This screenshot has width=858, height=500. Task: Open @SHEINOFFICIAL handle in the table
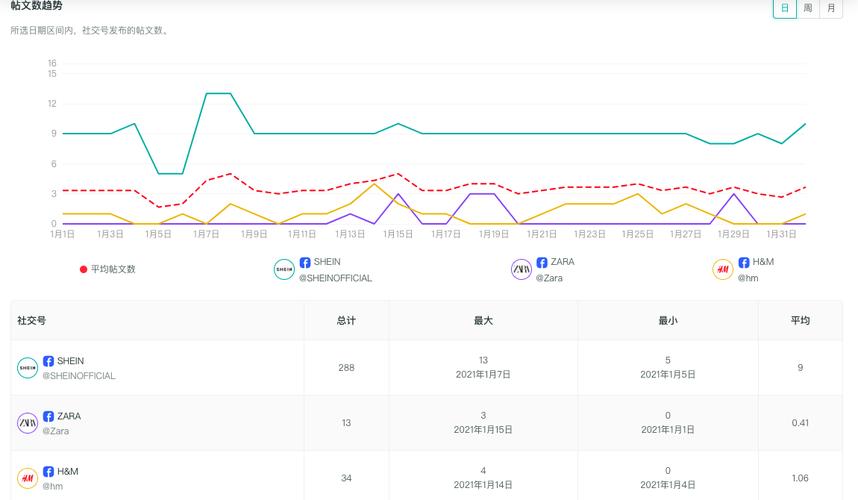click(x=79, y=376)
